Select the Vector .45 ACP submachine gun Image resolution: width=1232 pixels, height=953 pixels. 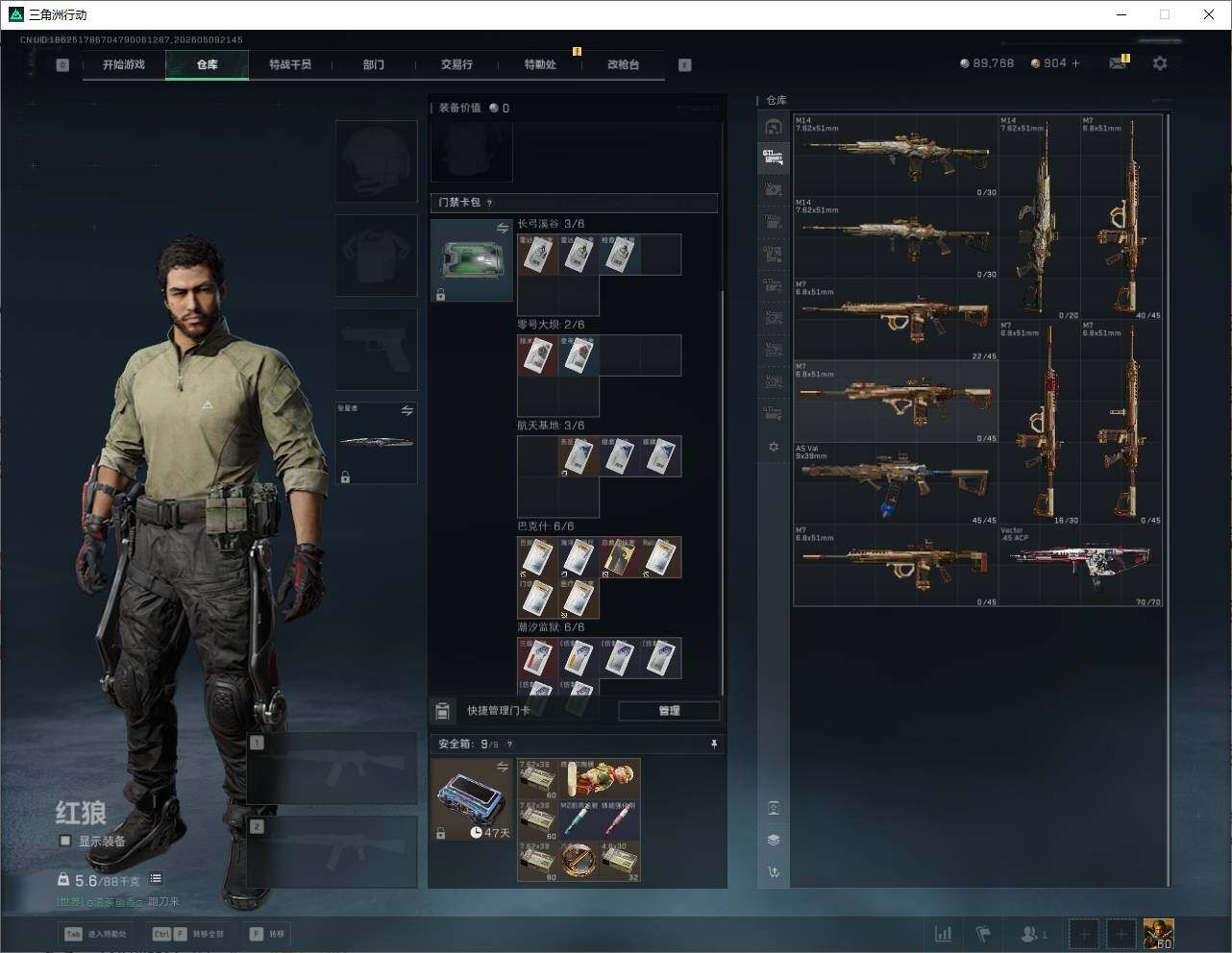[x=1080, y=566]
